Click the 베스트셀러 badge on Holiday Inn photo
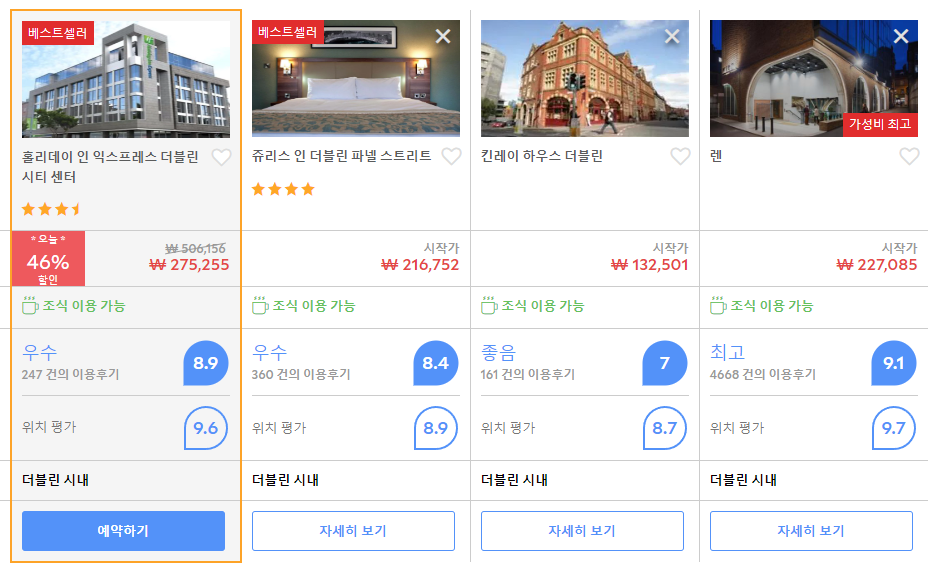 click(58, 33)
